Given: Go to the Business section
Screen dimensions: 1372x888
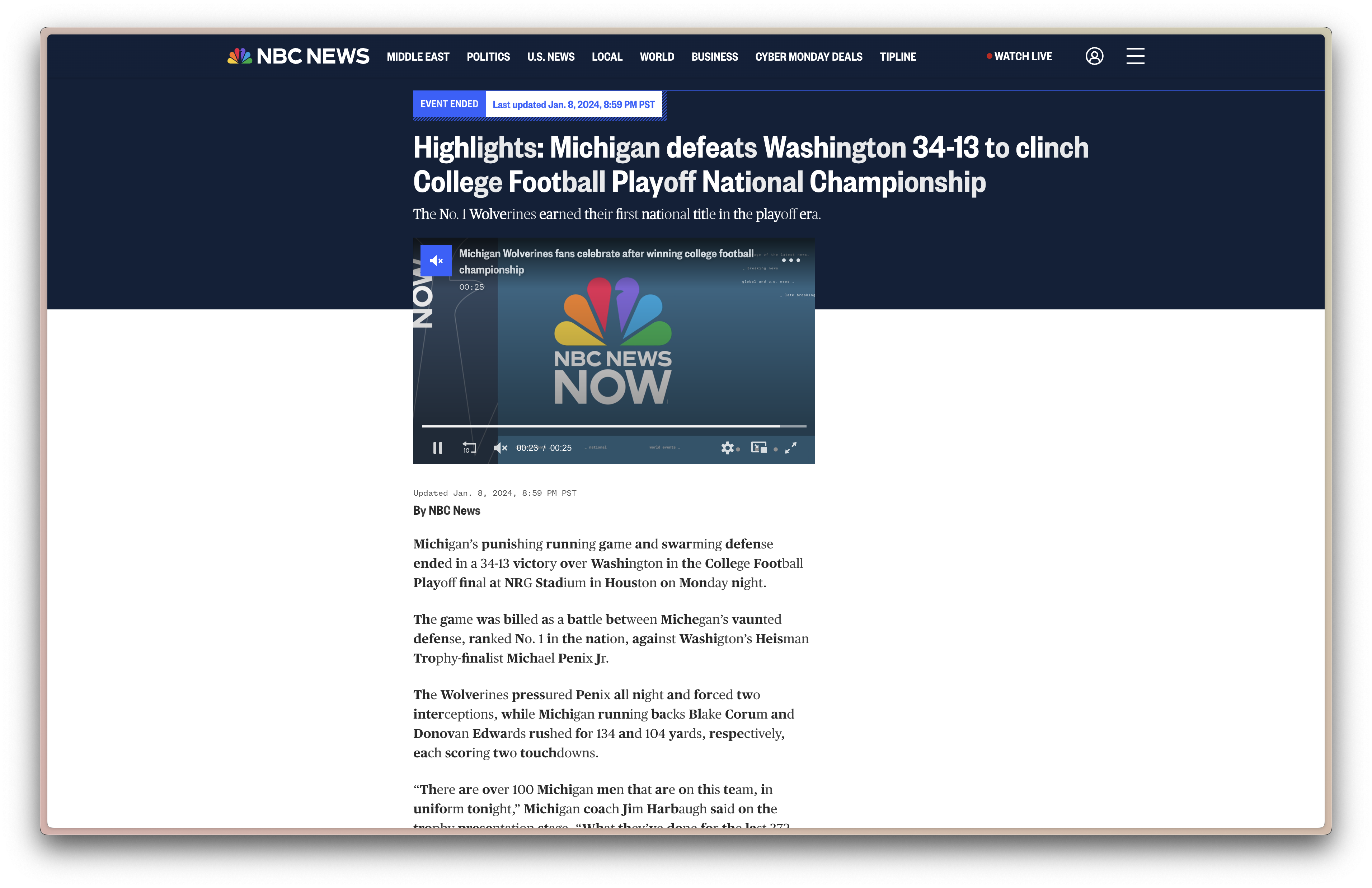Looking at the screenshot, I should tap(714, 56).
